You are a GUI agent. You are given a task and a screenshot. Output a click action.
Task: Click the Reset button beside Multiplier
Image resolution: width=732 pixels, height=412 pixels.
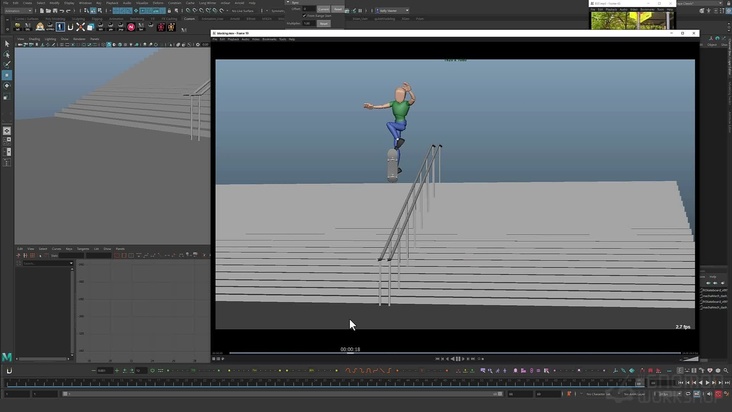pyautogui.click(x=324, y=23)
